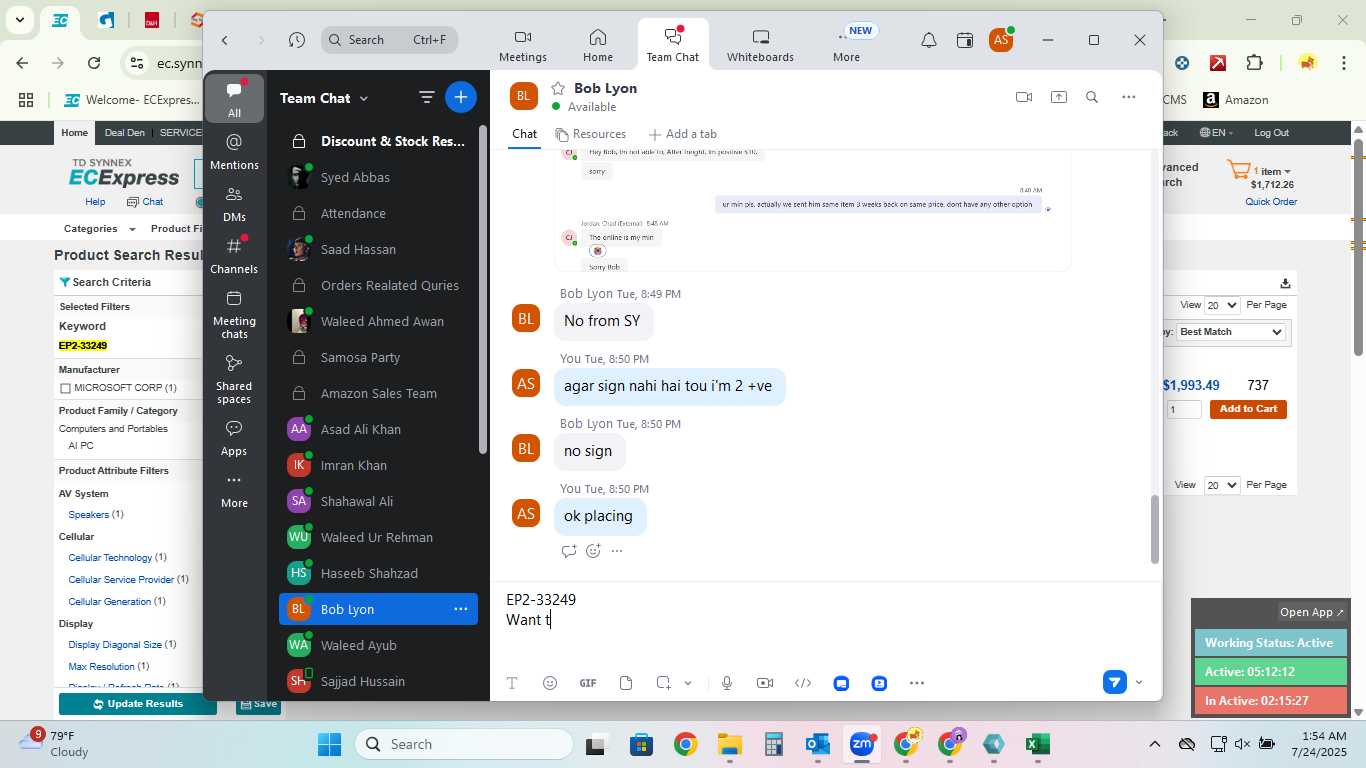Click Add to Cart in ECExpress
This screenshot has width=1366, height=768.
(1248, 409)
